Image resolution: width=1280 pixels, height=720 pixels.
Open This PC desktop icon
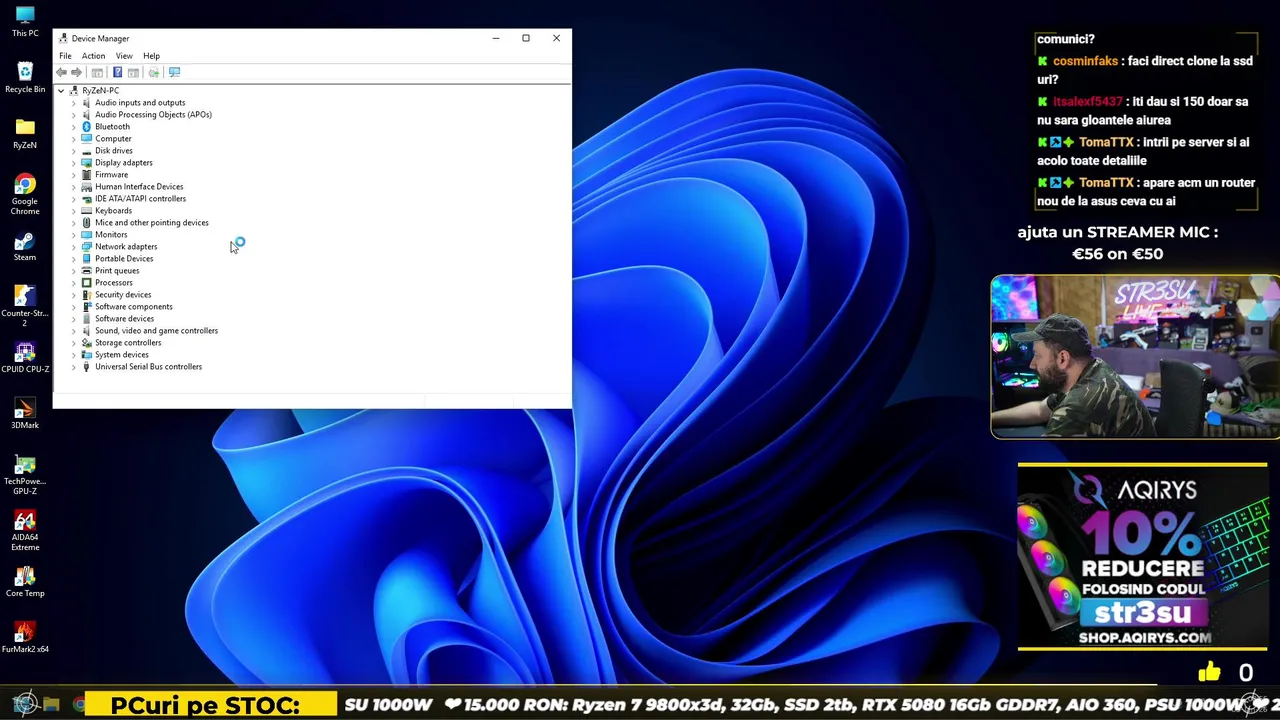pos(25,21)
